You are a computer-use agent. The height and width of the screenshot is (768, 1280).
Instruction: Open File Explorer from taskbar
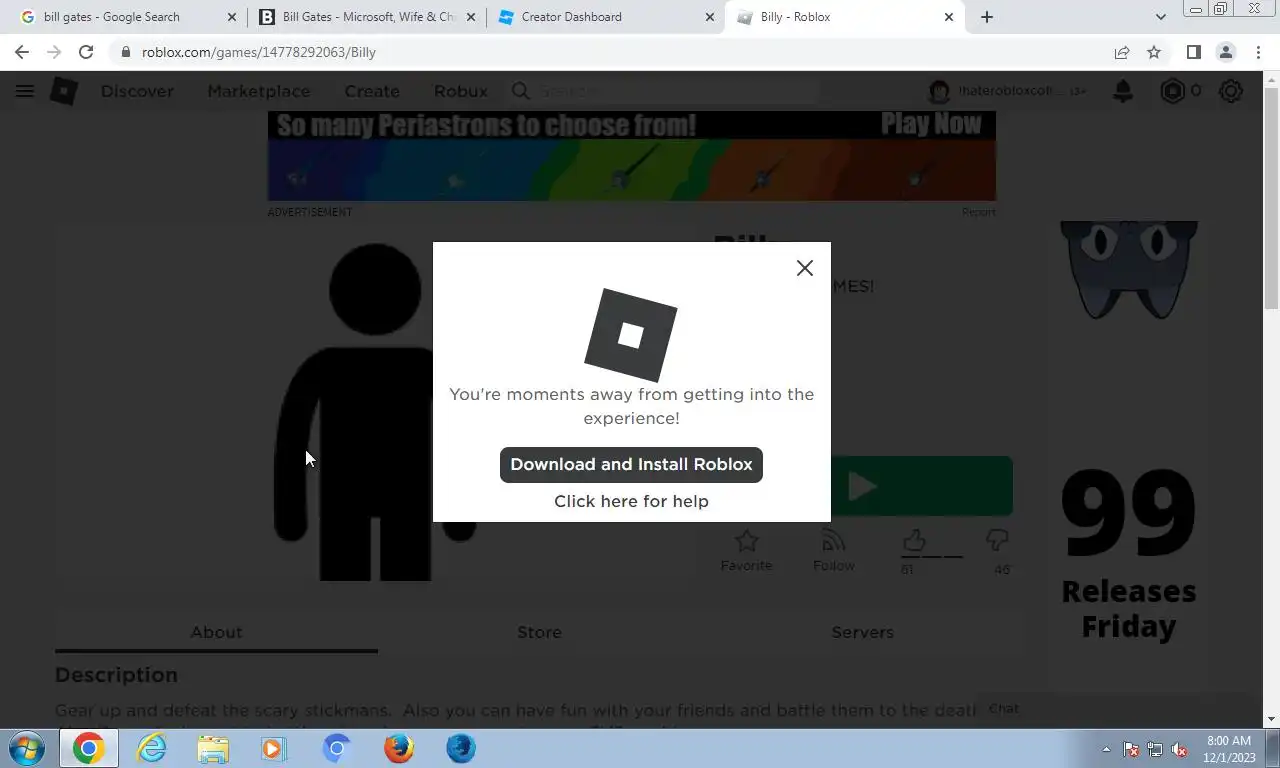[213, 748]
